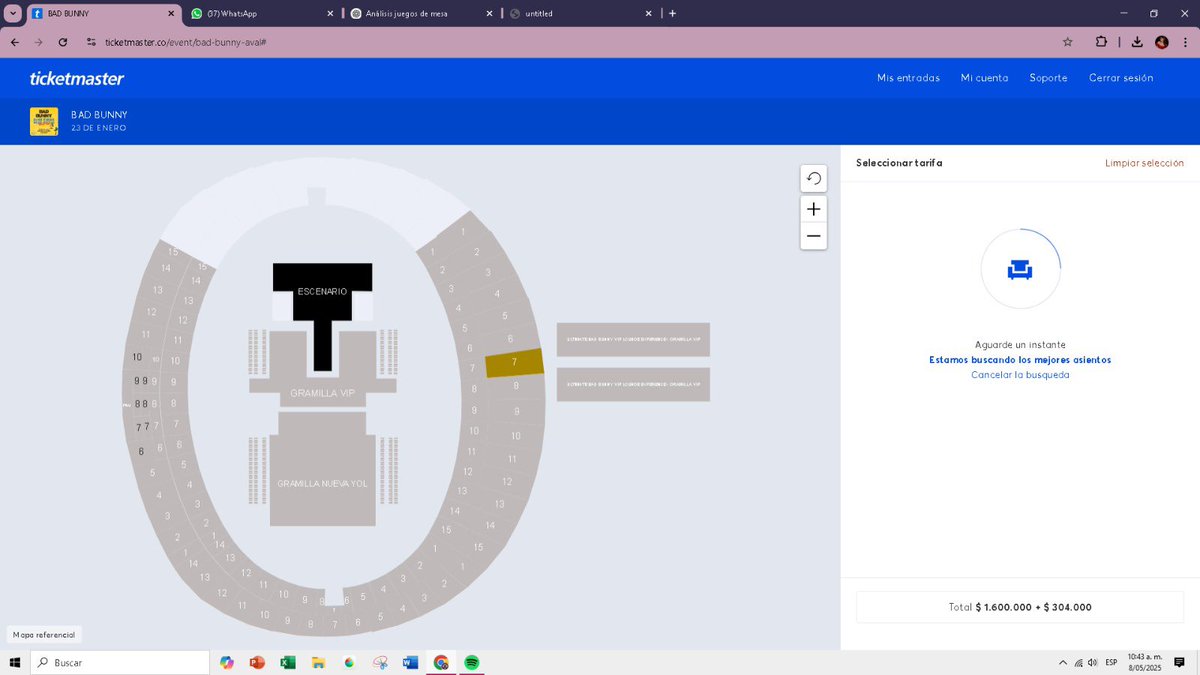Open Spotify from the taskbar

(472, 662)
